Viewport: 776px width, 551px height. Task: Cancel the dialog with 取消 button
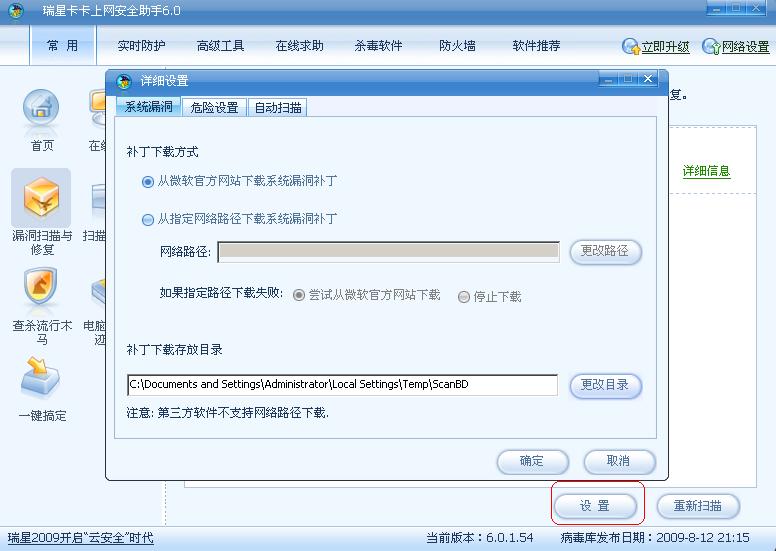[619, 461]
